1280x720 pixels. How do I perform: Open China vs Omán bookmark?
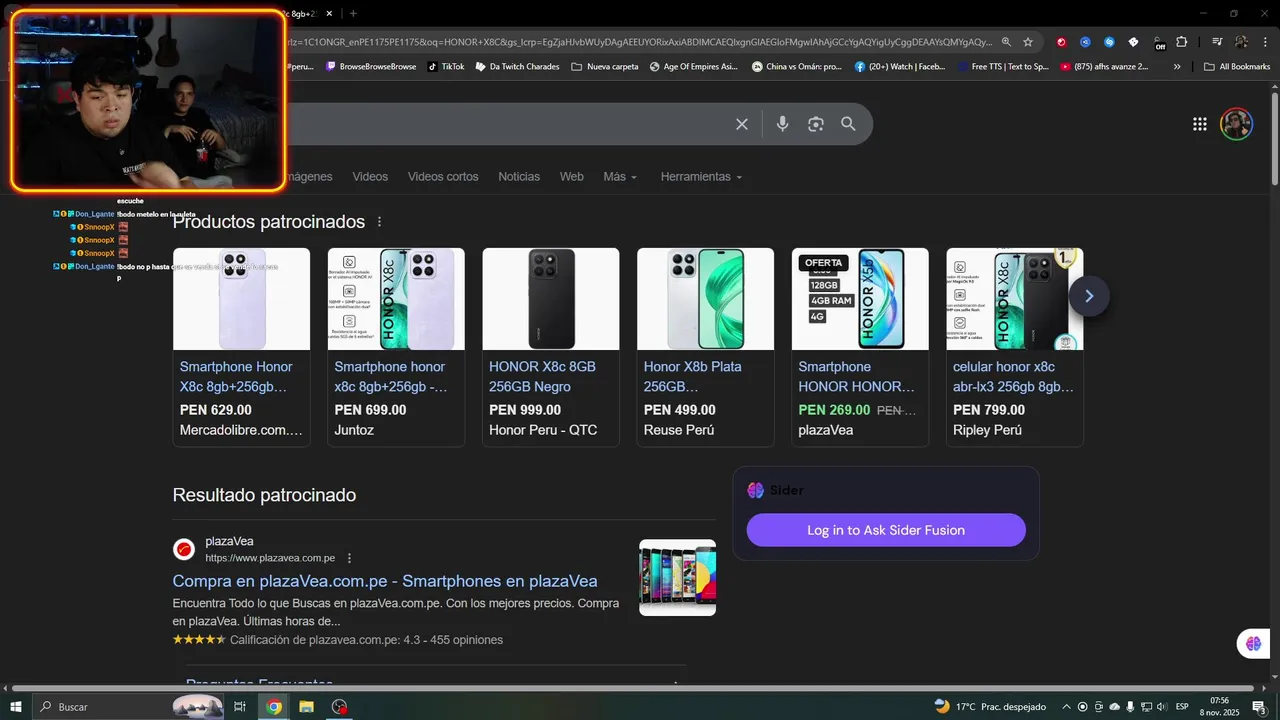pyautogui.click(x=797, y=67)
